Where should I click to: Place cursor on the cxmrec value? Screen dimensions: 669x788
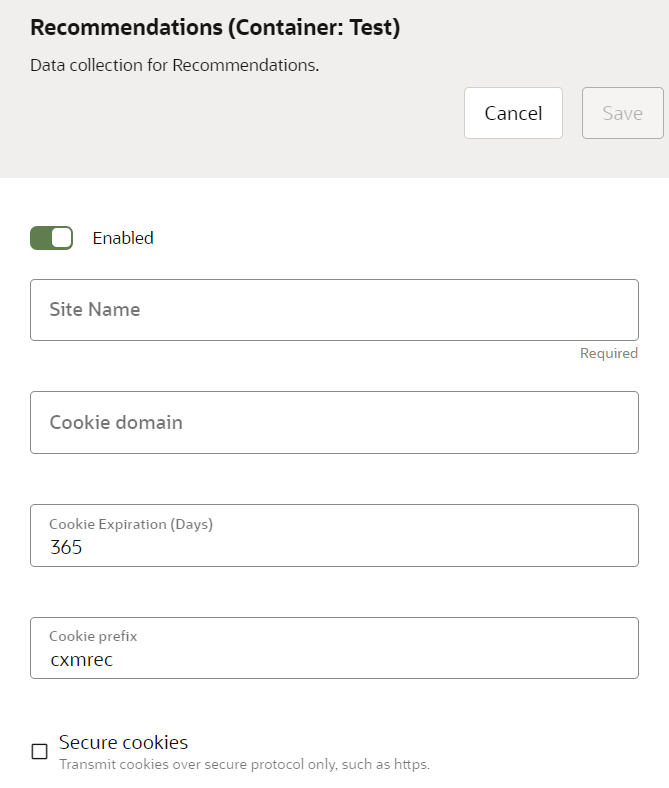(x=81, y=660)
